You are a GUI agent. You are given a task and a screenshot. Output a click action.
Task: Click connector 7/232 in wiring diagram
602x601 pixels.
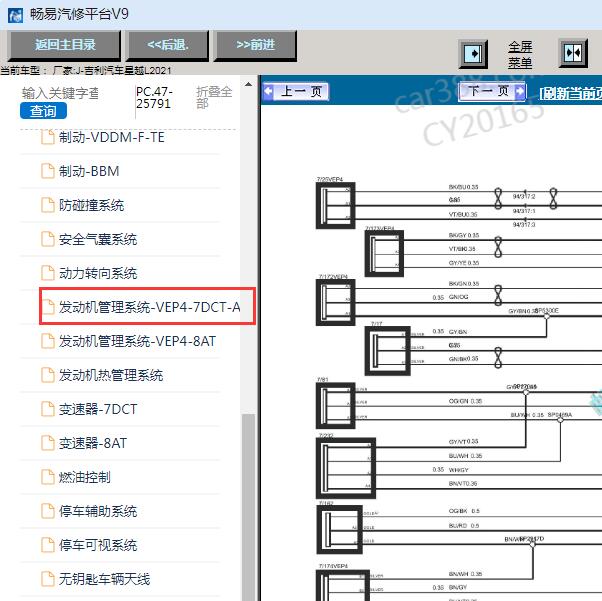pyautogui.click(x=346, y=469)
